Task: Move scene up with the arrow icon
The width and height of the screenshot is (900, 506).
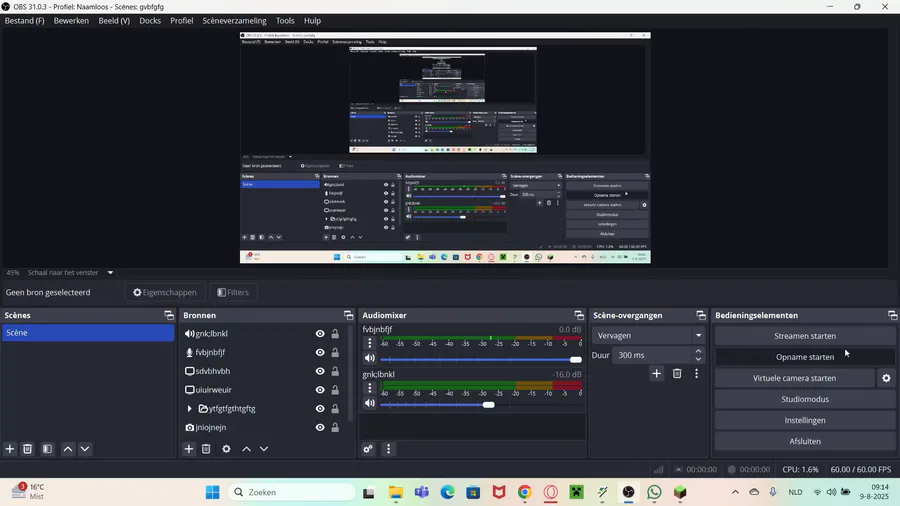Action: [x=68, y=449]
